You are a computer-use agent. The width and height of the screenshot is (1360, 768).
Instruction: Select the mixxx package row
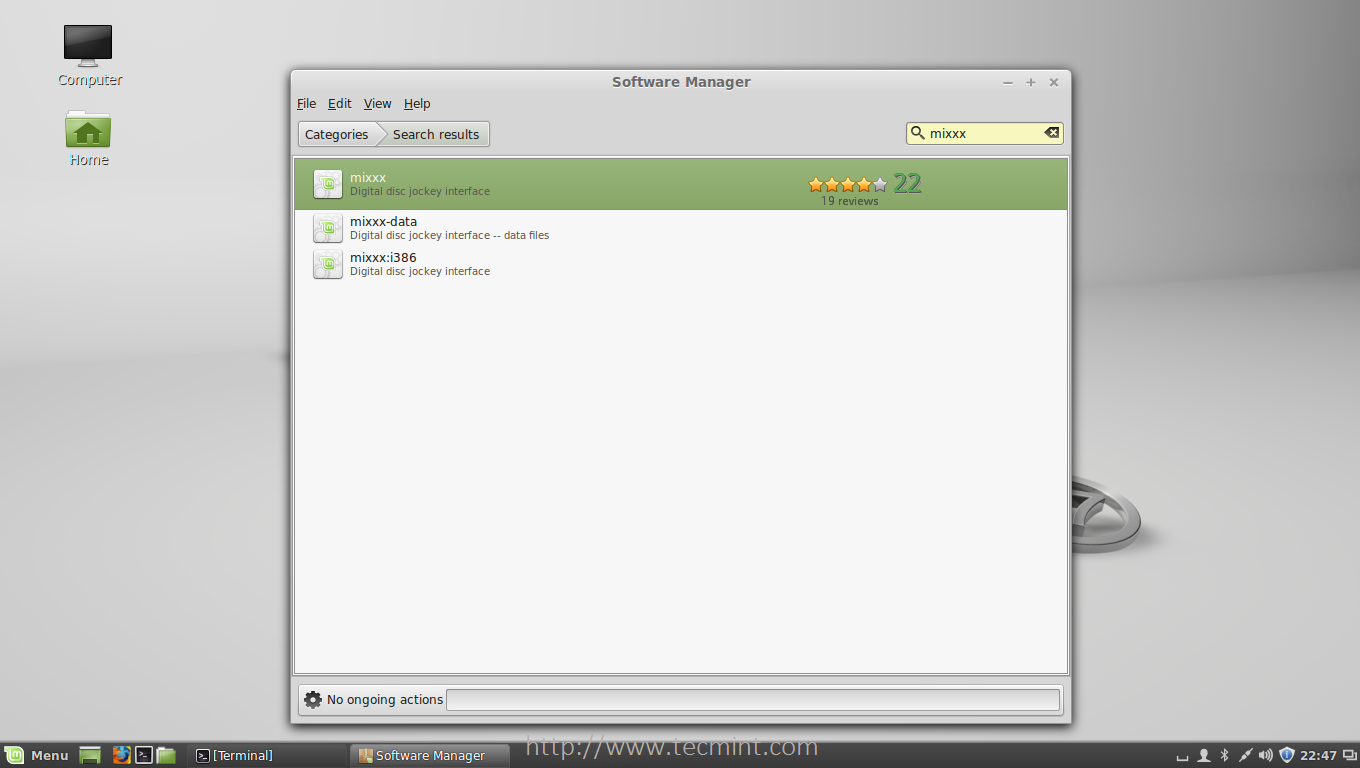point(681,184)
